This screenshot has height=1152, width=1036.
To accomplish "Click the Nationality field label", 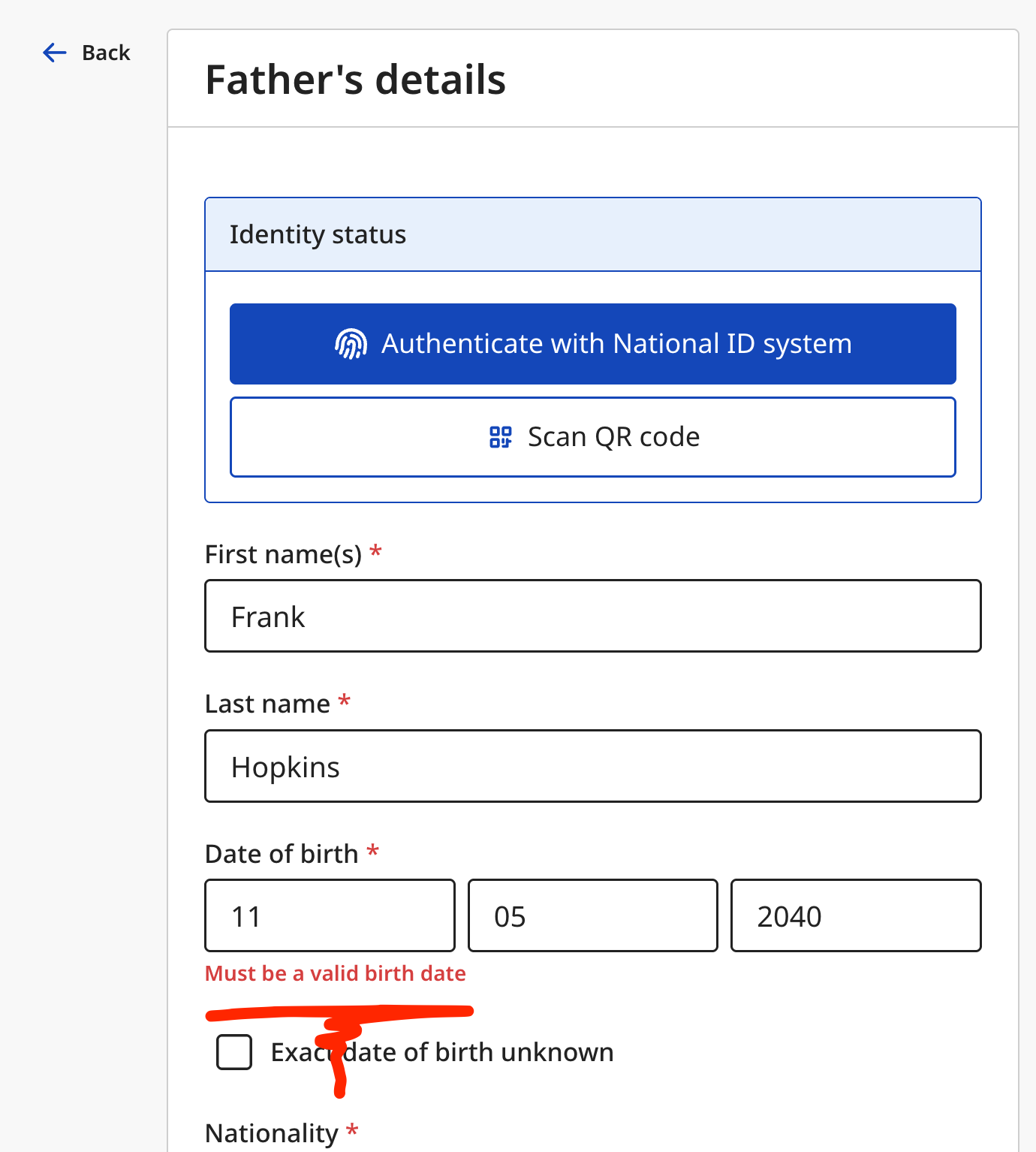I will [x=272, y=1132].
